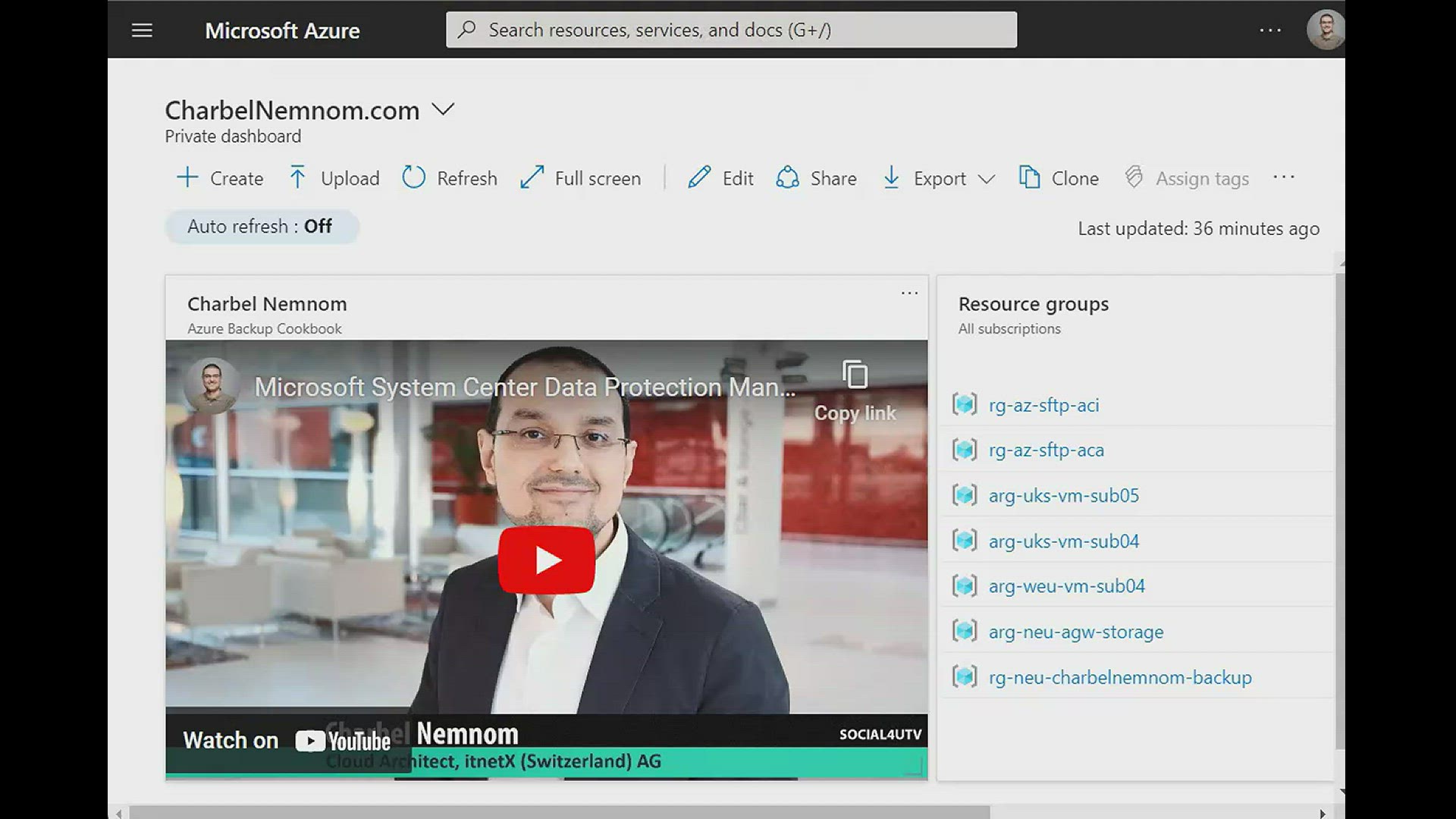The image size is (1456, 819).
Task: Open resource group rg-neu-charbelnemnom-backup
Action: 1120,677
